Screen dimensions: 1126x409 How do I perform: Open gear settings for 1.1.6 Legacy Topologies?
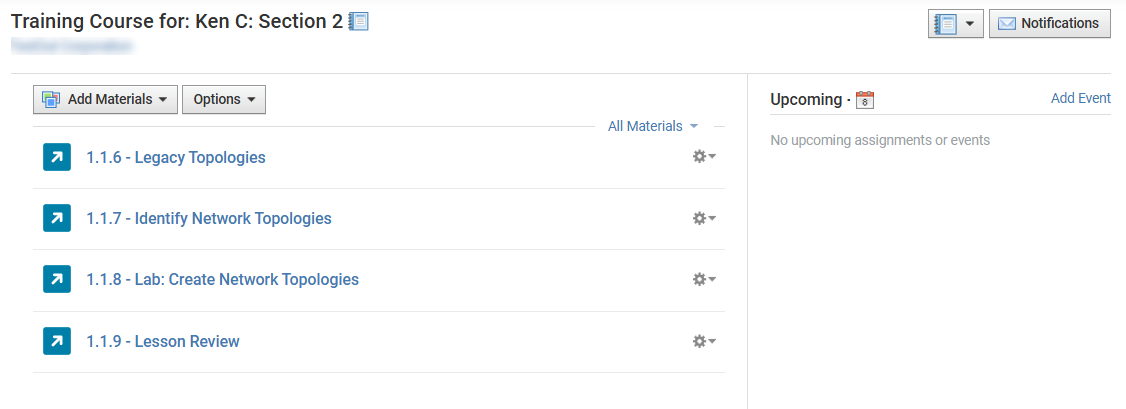click(x=704, y=157)
